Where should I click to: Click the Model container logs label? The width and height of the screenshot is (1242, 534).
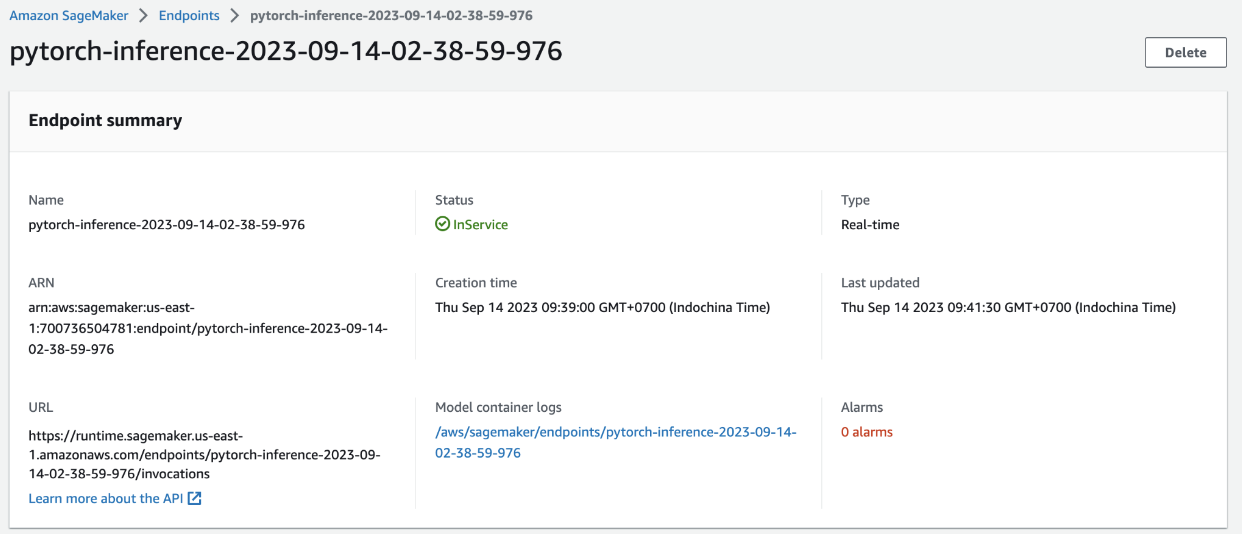(x=498, y=407)
